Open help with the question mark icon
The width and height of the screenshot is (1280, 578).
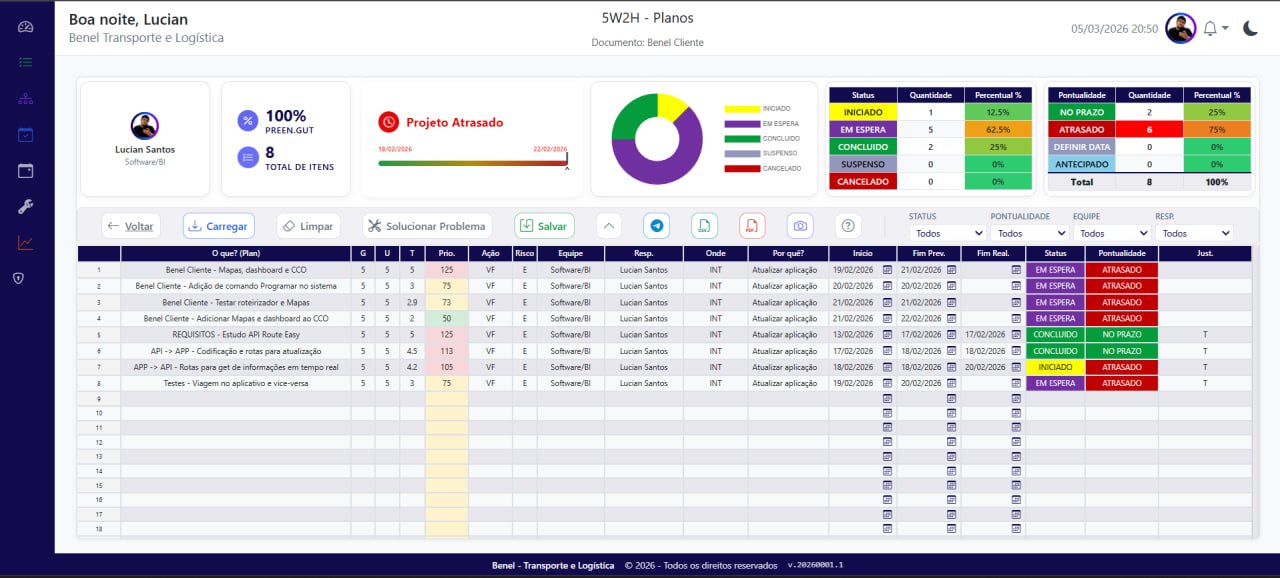tap(848, 226)
